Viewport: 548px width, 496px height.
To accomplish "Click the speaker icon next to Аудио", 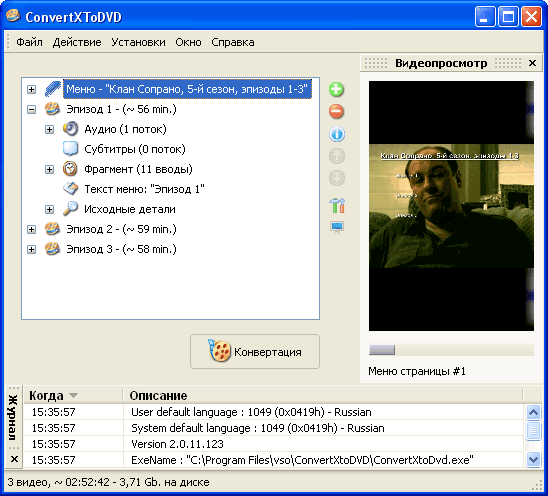I will point(70,129).
